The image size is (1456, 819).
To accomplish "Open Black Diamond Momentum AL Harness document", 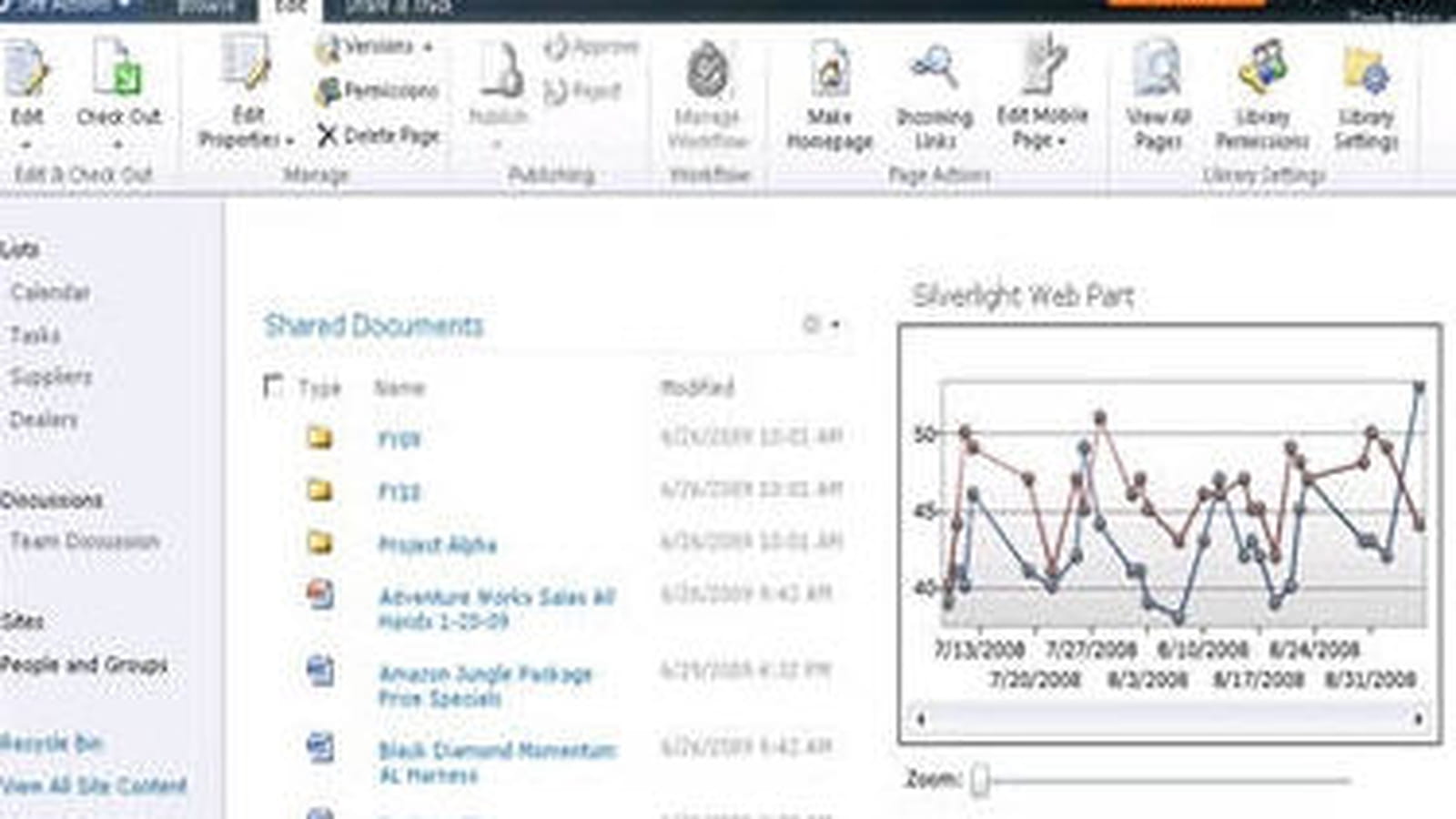I will click(x=497, y=763).
